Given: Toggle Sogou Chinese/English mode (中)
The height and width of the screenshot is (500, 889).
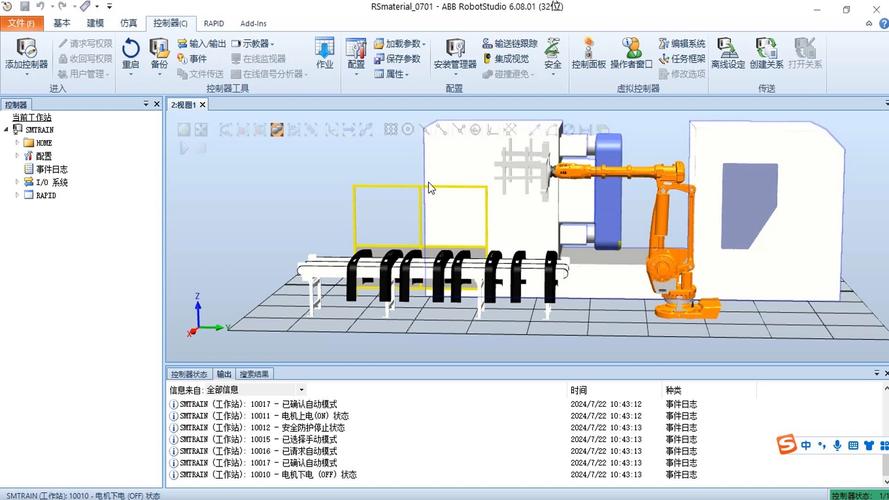Looking at the screenshot, I should (x=806, y=446).
